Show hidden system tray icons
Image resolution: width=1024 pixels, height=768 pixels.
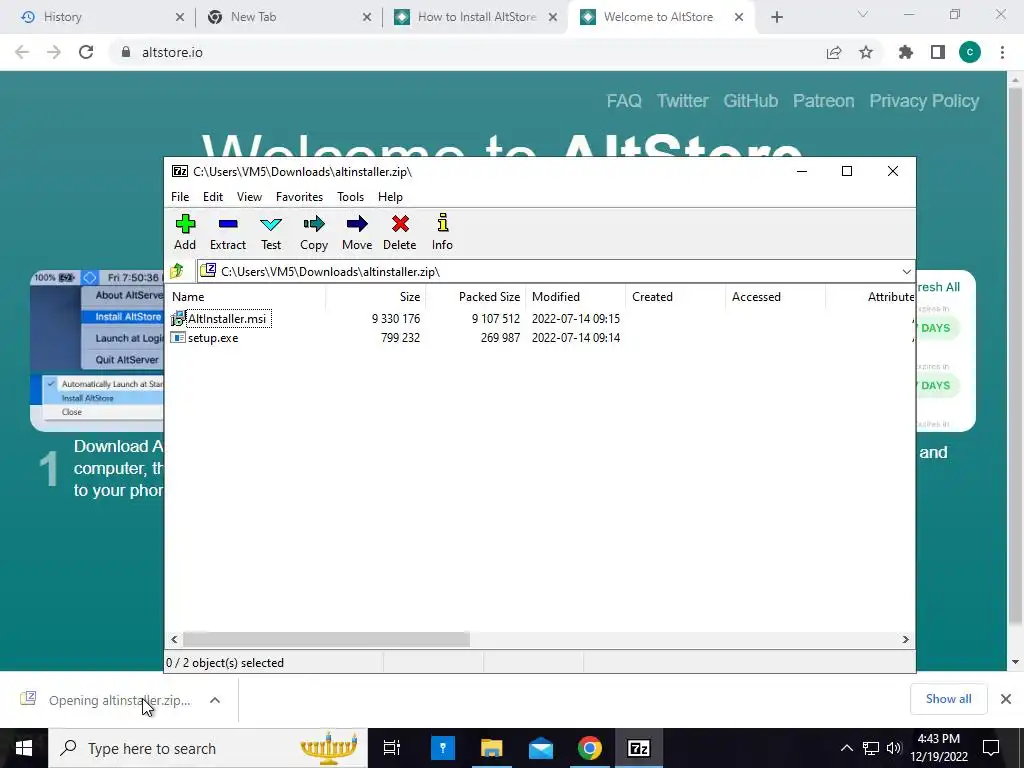pyautogui.click(x=846, y=748)
